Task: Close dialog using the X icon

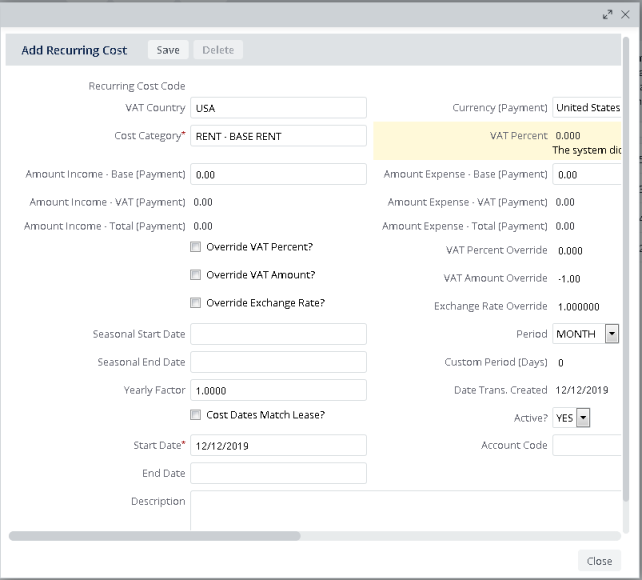Action: (x=625, y=14)
